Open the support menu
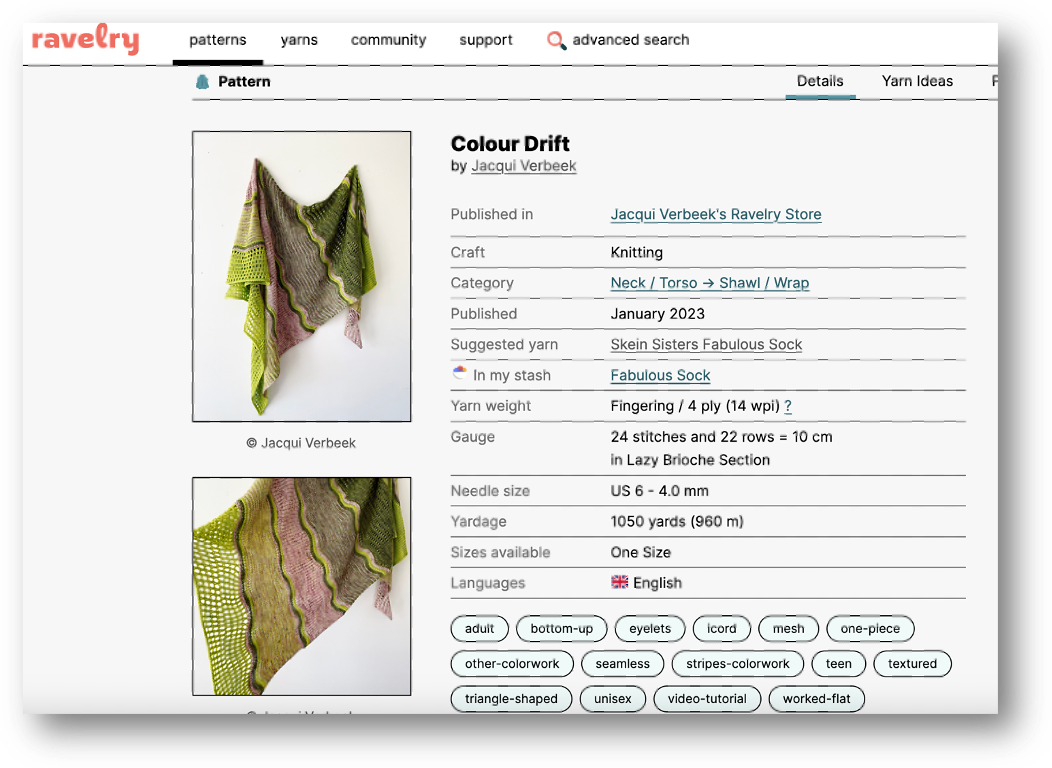1052x768 pixels. point(486,40)
